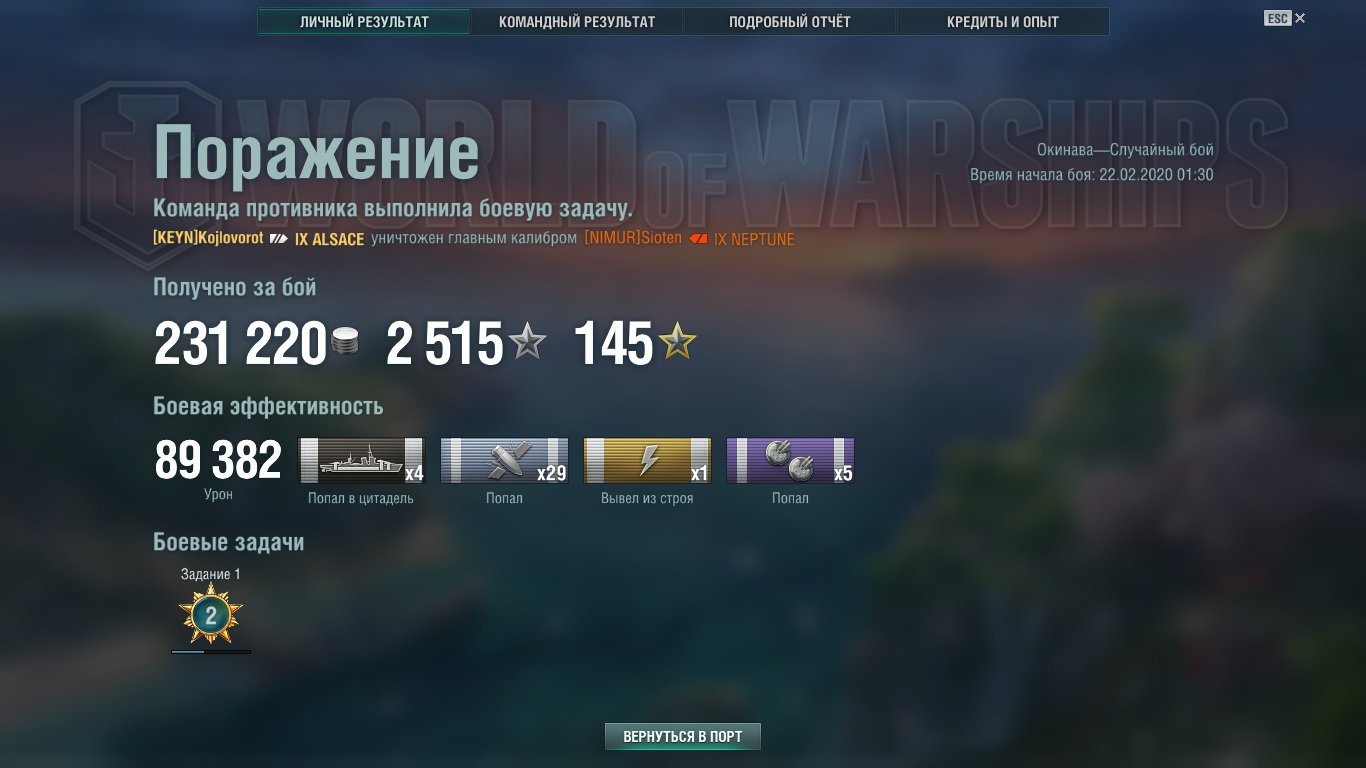This screenshot has width=1366, height=768.
Task: Click the mission progress bar under Задание 1
Action: click(211, 652)
